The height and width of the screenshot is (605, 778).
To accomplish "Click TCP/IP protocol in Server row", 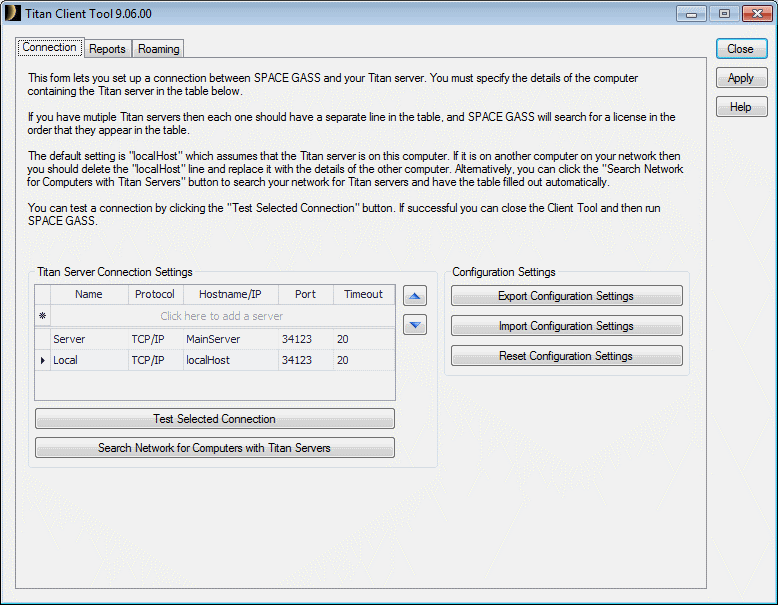I will tap(156, 339).
